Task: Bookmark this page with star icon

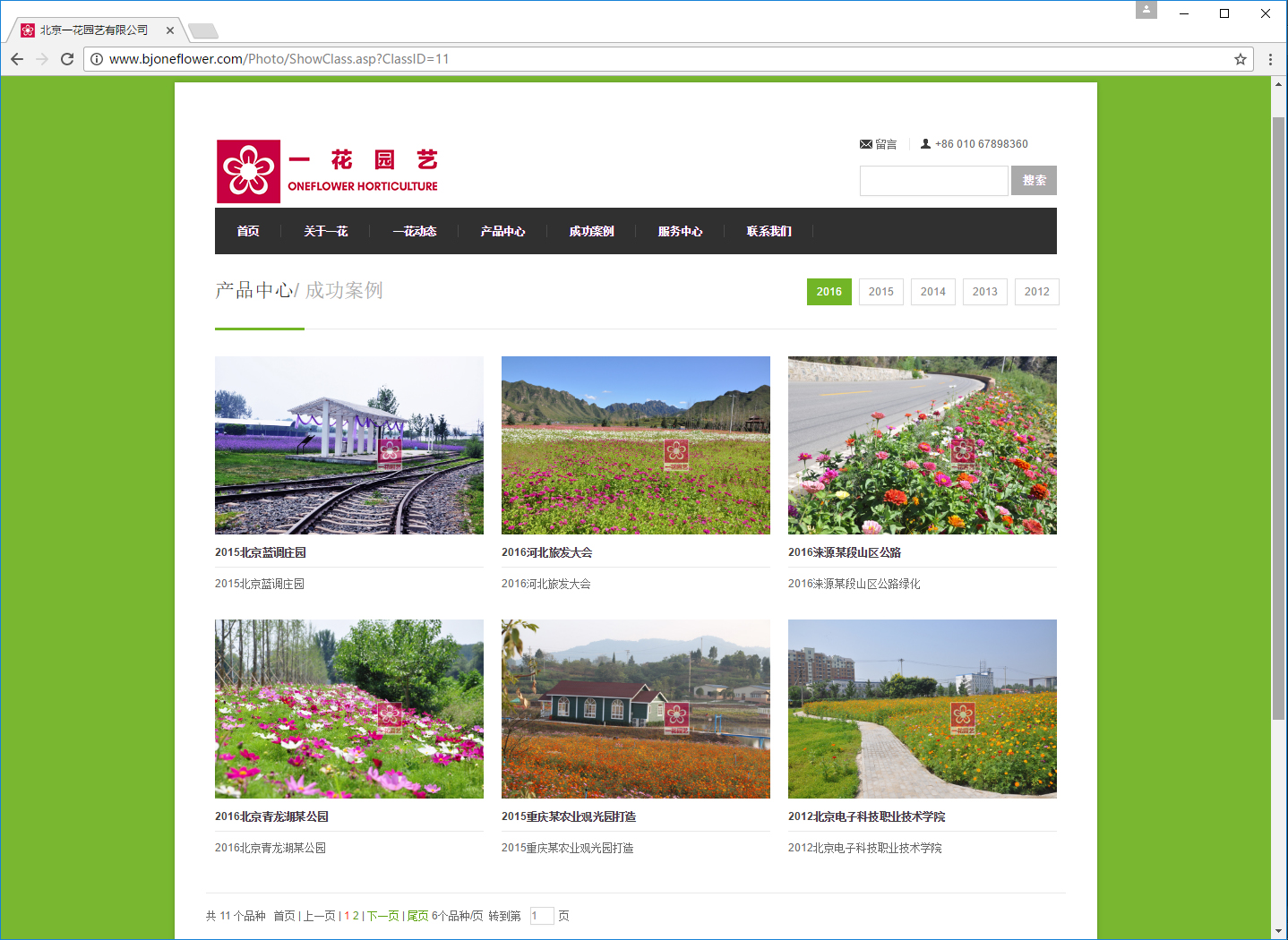Action: 1240,59
